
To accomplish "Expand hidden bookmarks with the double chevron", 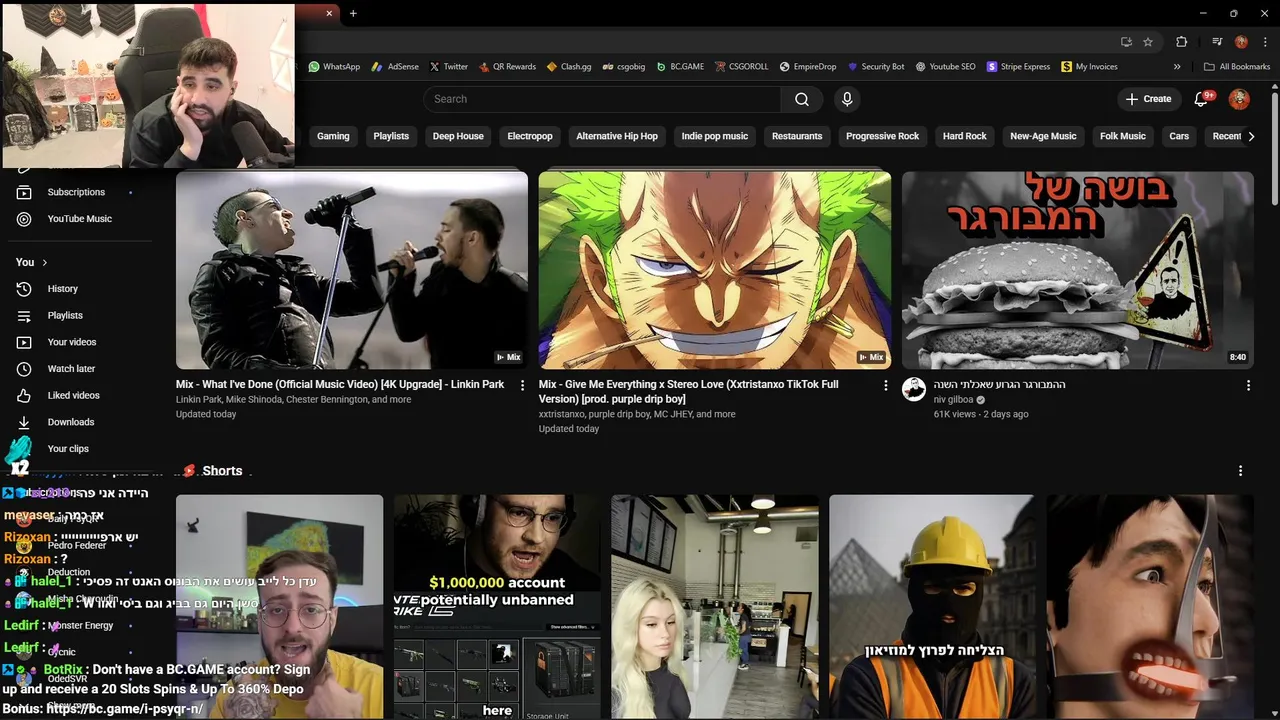I will [x=1177, y=67].
